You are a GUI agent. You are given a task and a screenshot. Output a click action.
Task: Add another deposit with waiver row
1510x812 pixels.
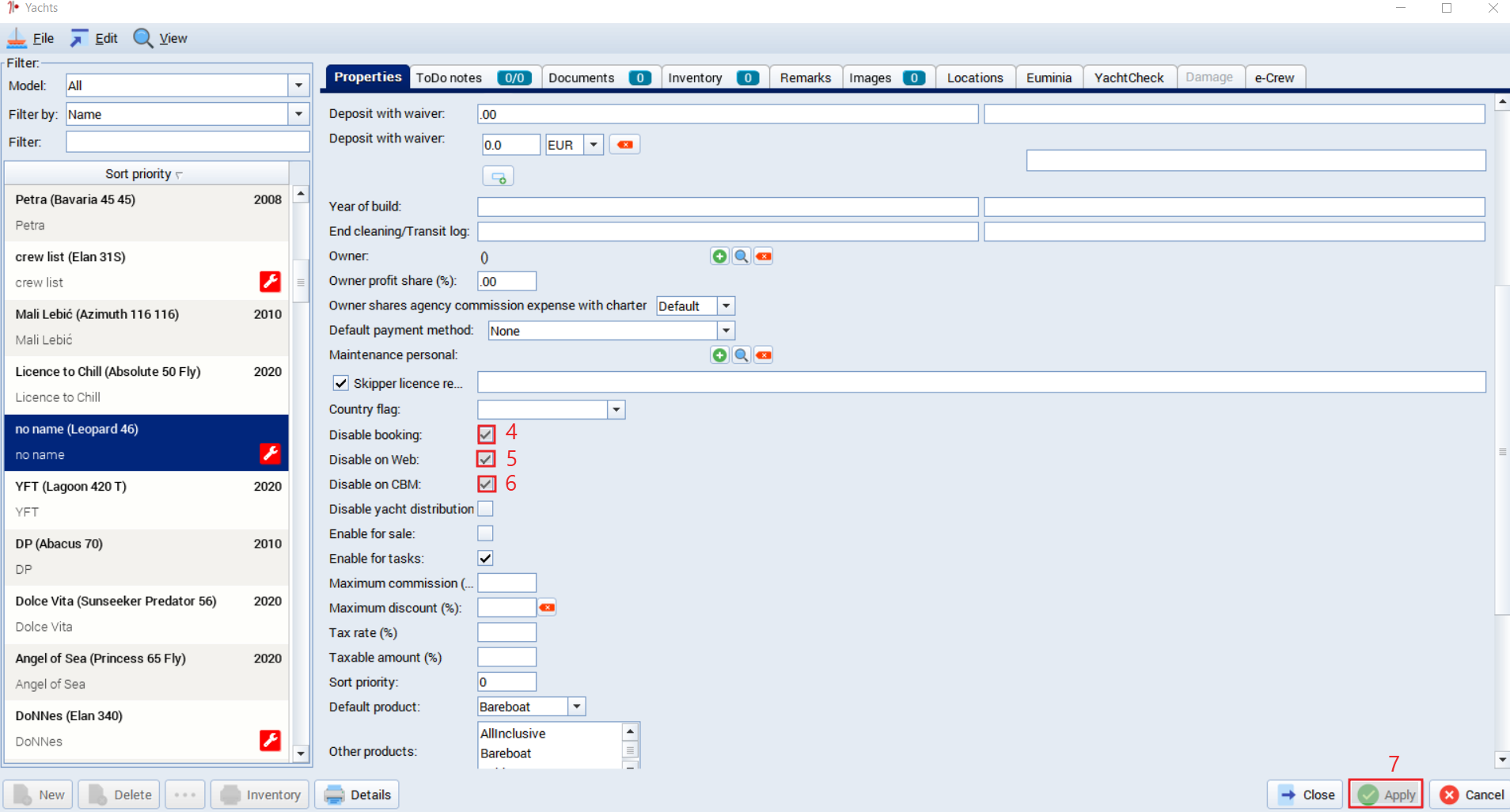pyautogui.click(x=499, y=176)
